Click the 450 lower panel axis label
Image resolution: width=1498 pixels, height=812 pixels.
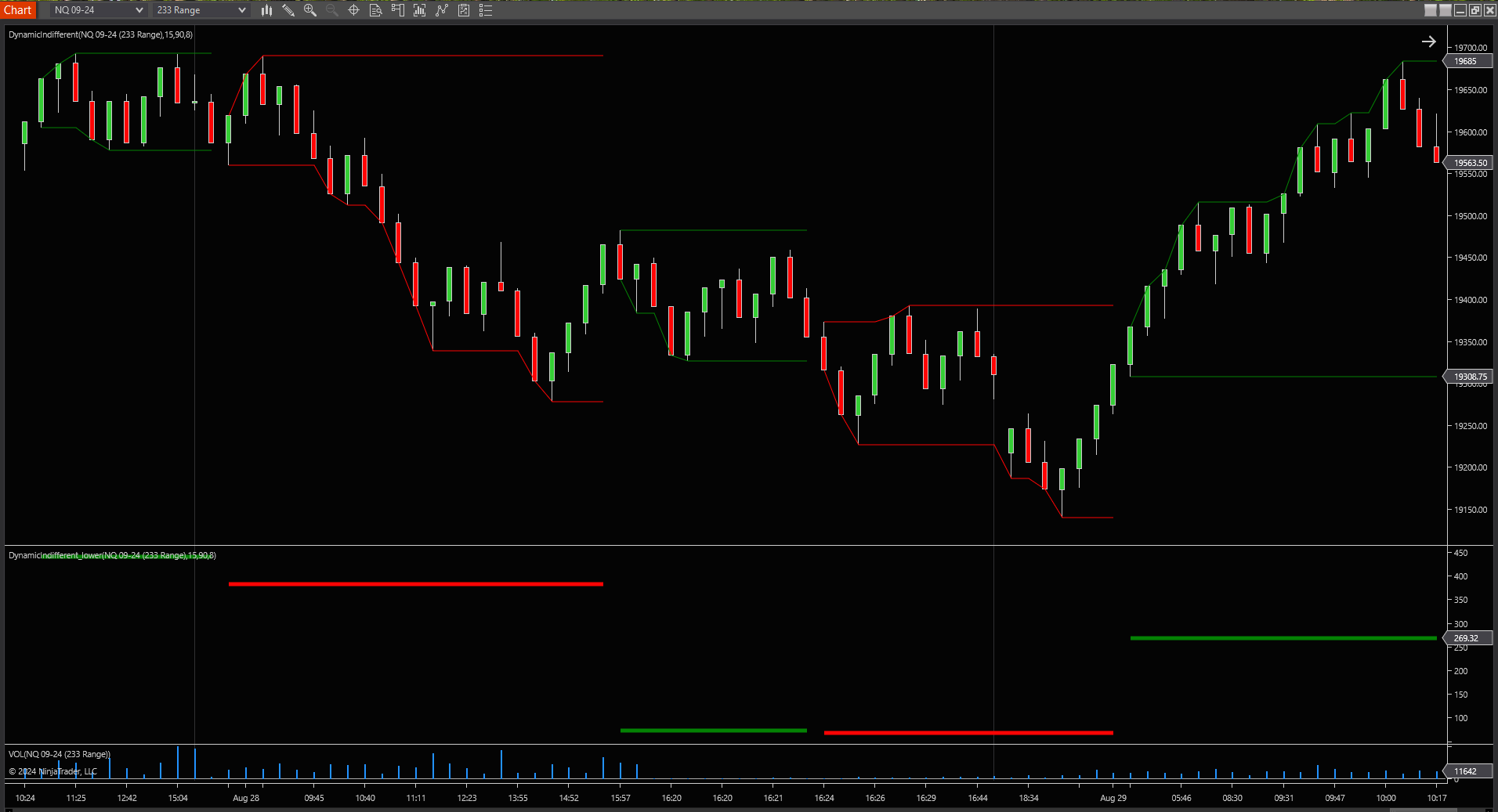[x=1461, y=553]
